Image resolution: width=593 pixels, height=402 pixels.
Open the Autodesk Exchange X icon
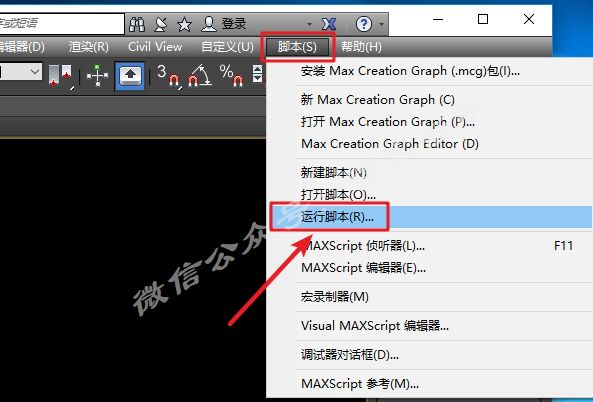(x=329, y=24)
